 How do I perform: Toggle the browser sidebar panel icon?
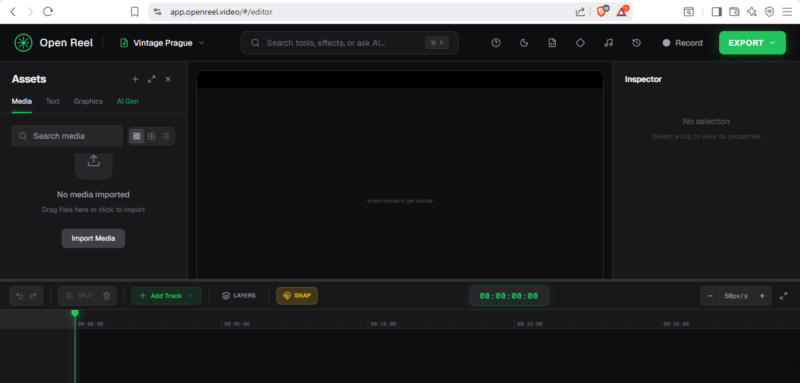pyautogui.click(x=716, y=12)
